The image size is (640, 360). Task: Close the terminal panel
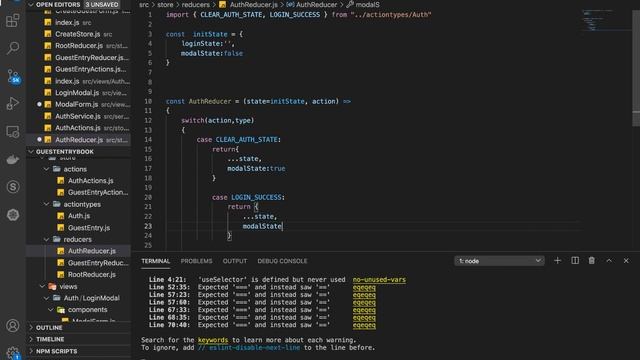(626, 260)
